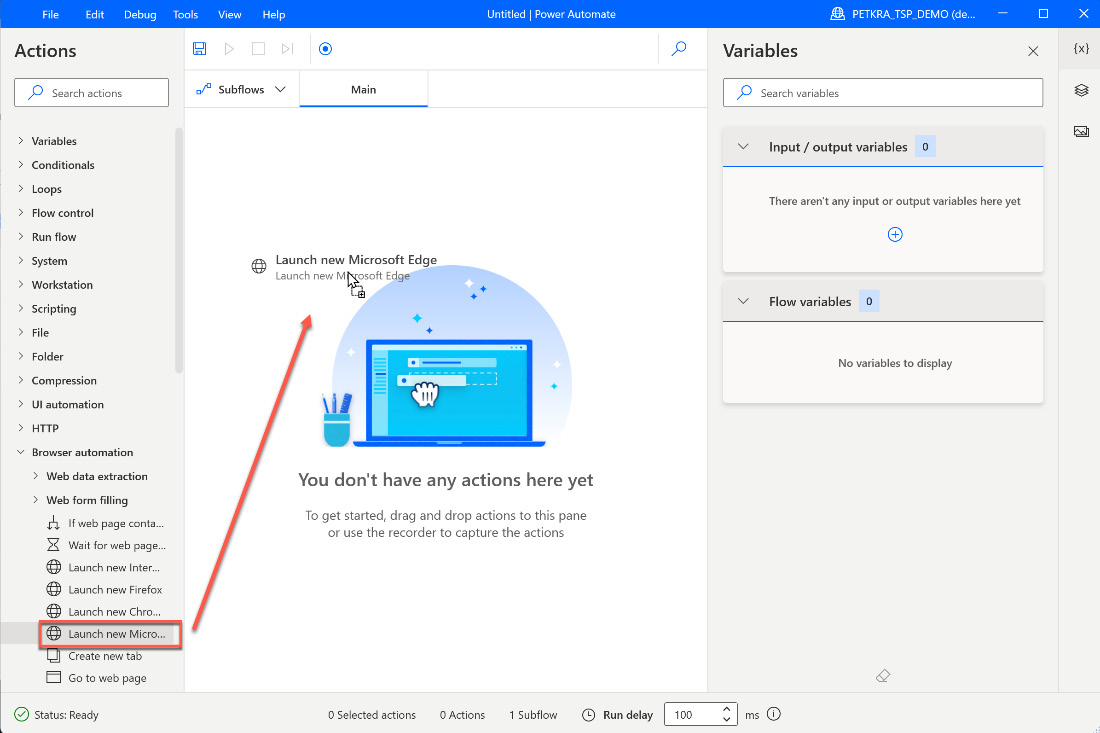Open the Run delay info icon
This screenshot has height=733, width=1100.
click(774, 714)
